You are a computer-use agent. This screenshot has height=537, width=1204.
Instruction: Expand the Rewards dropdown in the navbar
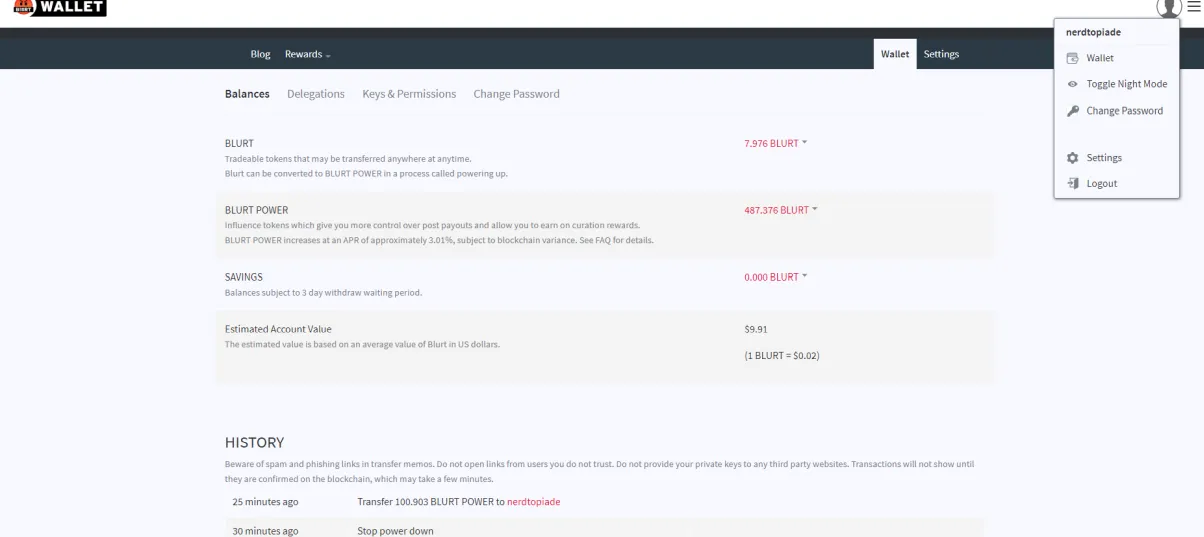tap(307, 54)
